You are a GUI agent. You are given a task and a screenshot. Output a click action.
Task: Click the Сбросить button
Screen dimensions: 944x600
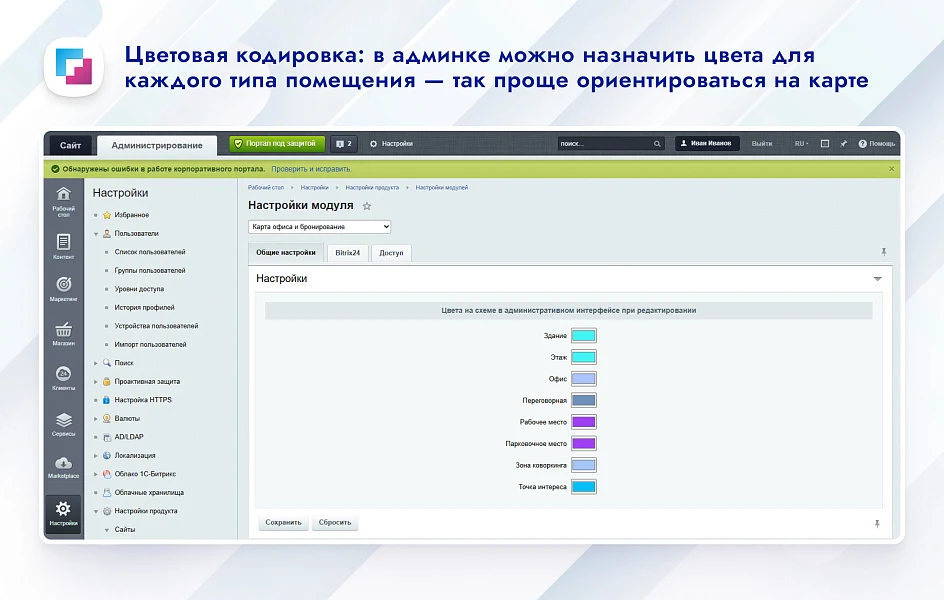(x=335, y=522)
